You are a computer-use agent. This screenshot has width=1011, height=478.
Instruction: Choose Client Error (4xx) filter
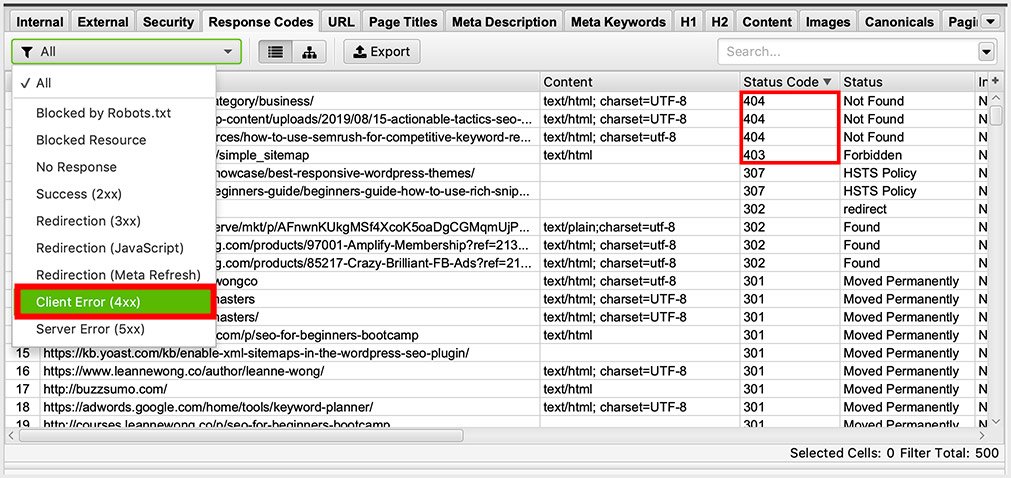(114, 303)
